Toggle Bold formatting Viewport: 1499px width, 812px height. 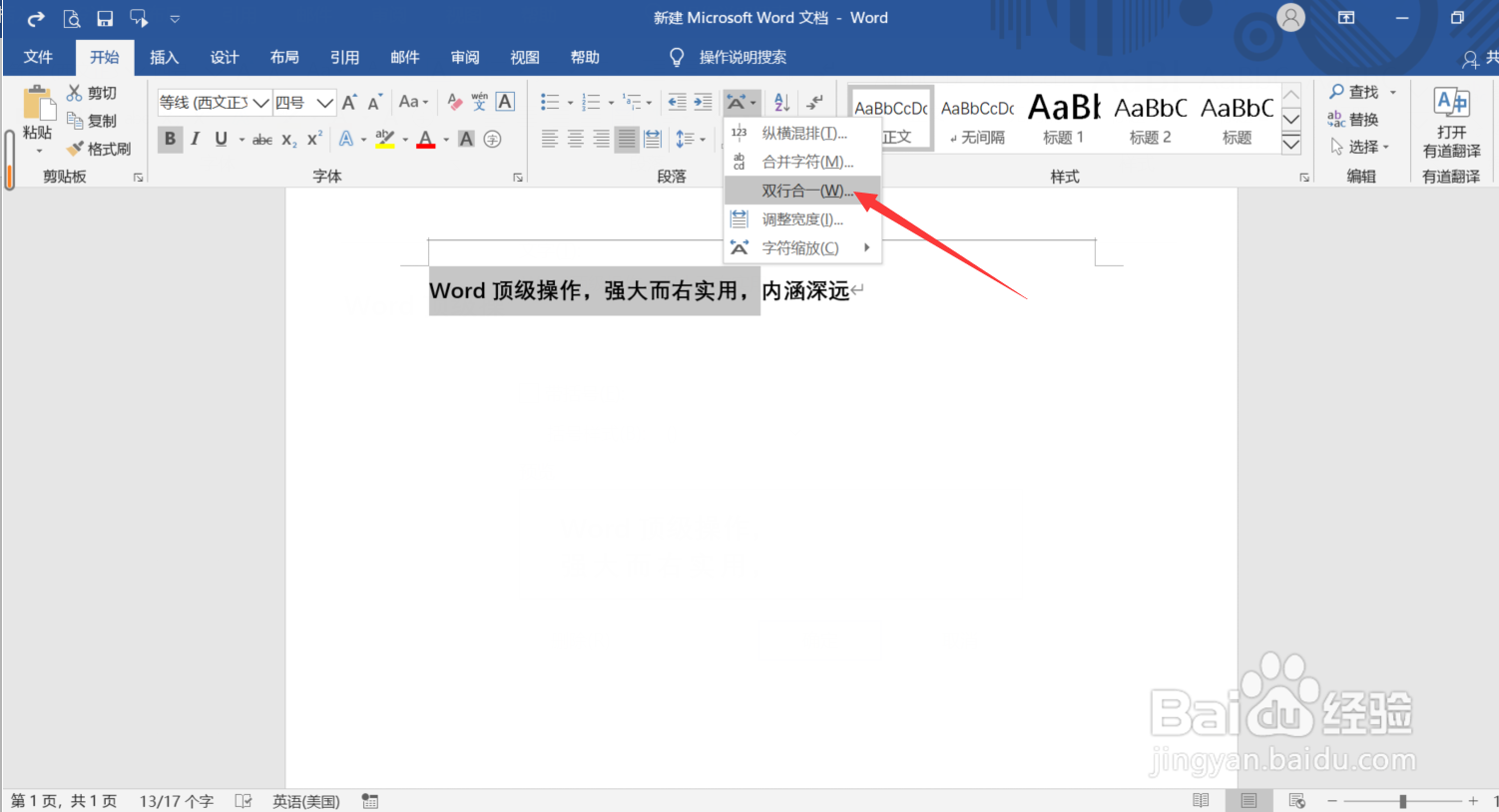(x=170, y=140)
